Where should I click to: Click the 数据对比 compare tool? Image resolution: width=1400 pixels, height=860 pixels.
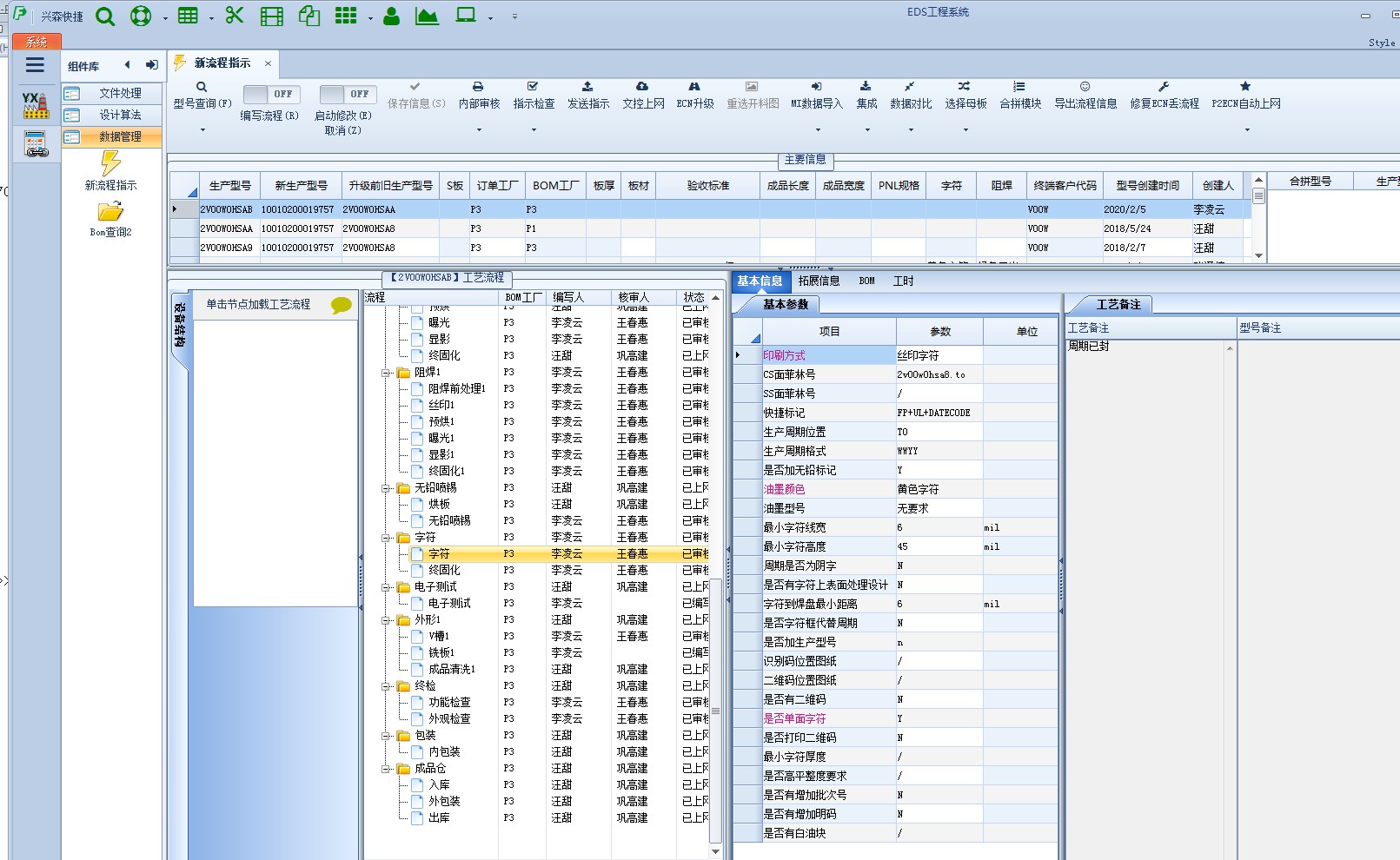(911, 95)
